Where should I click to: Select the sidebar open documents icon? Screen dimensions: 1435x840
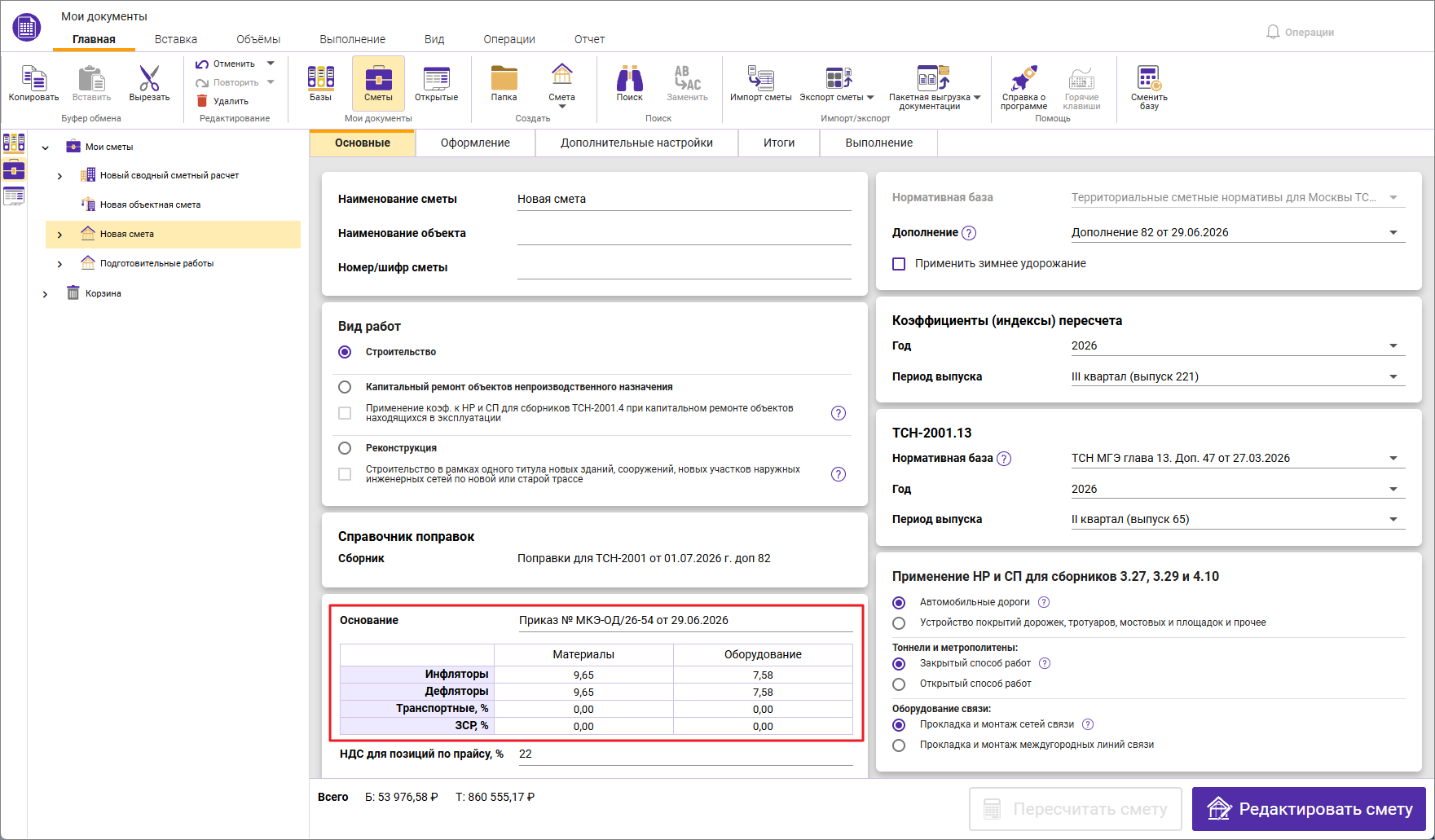14,196
